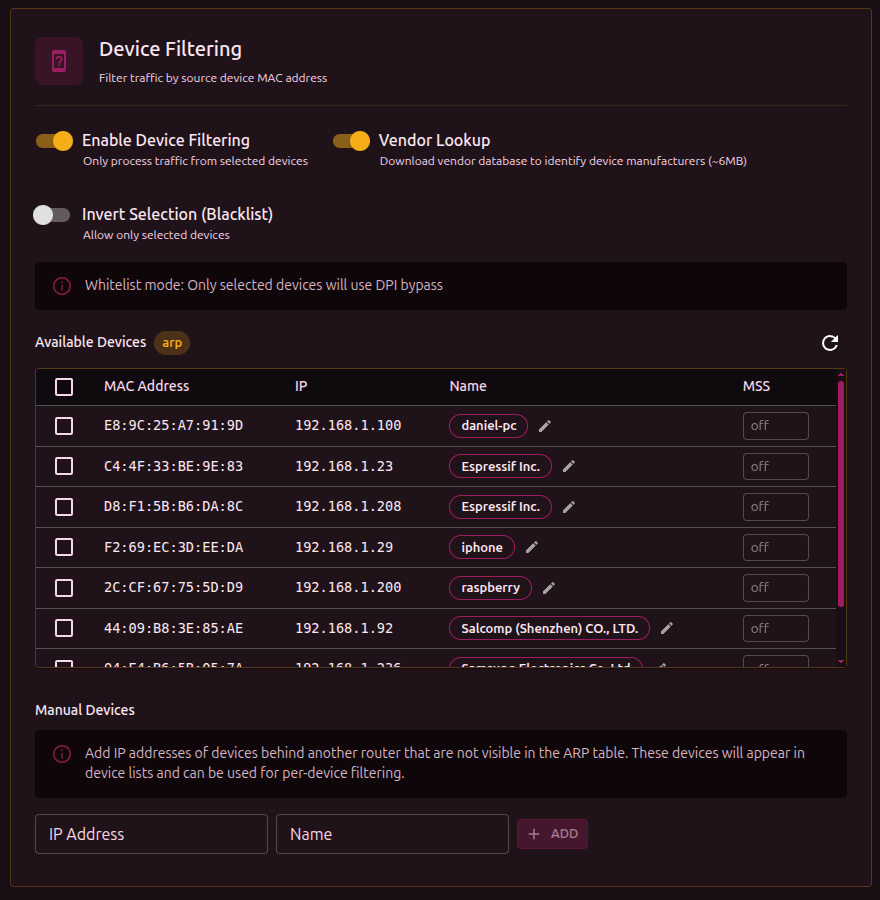Refresh the available devices list
The width and height of the screenshot is (880, 900).
pyautogui.click(x=829, y=343)
